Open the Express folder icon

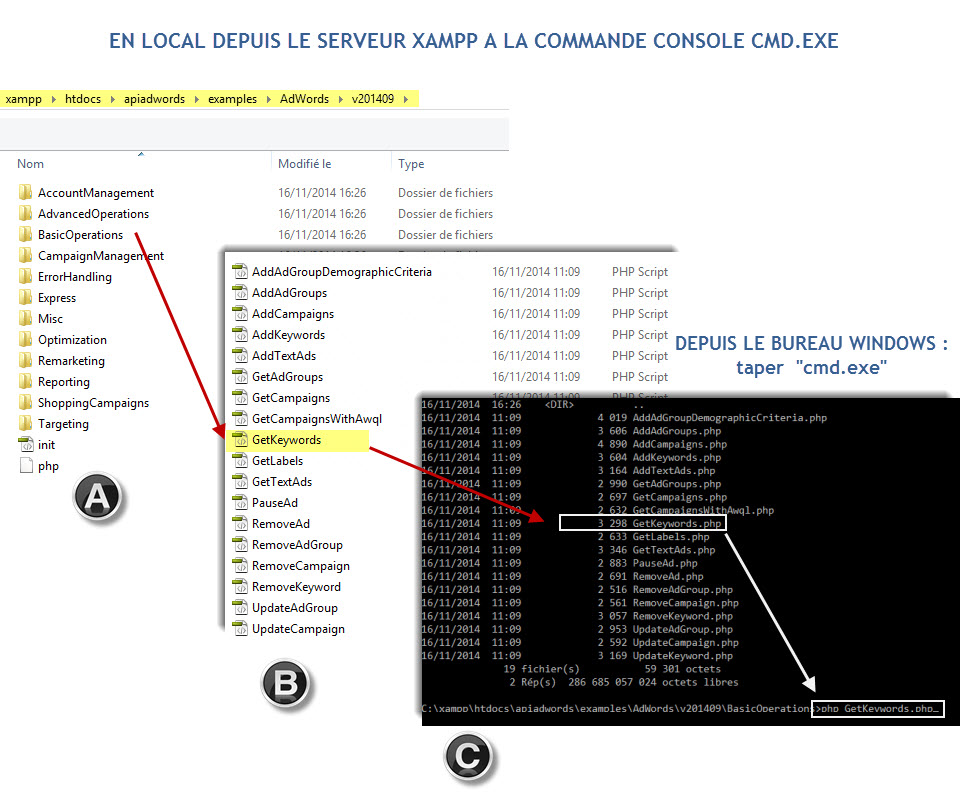click(25, 297)
